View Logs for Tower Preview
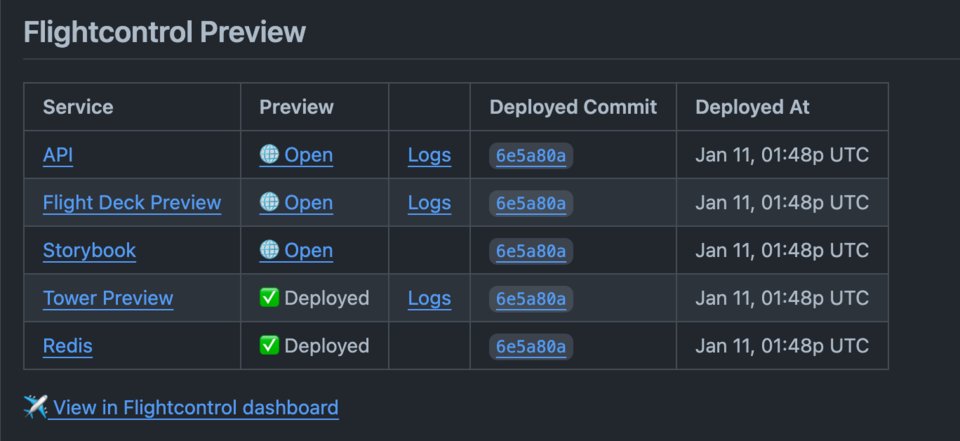Image resolution: width=960 pixels, height=441 pixels. 429,298
